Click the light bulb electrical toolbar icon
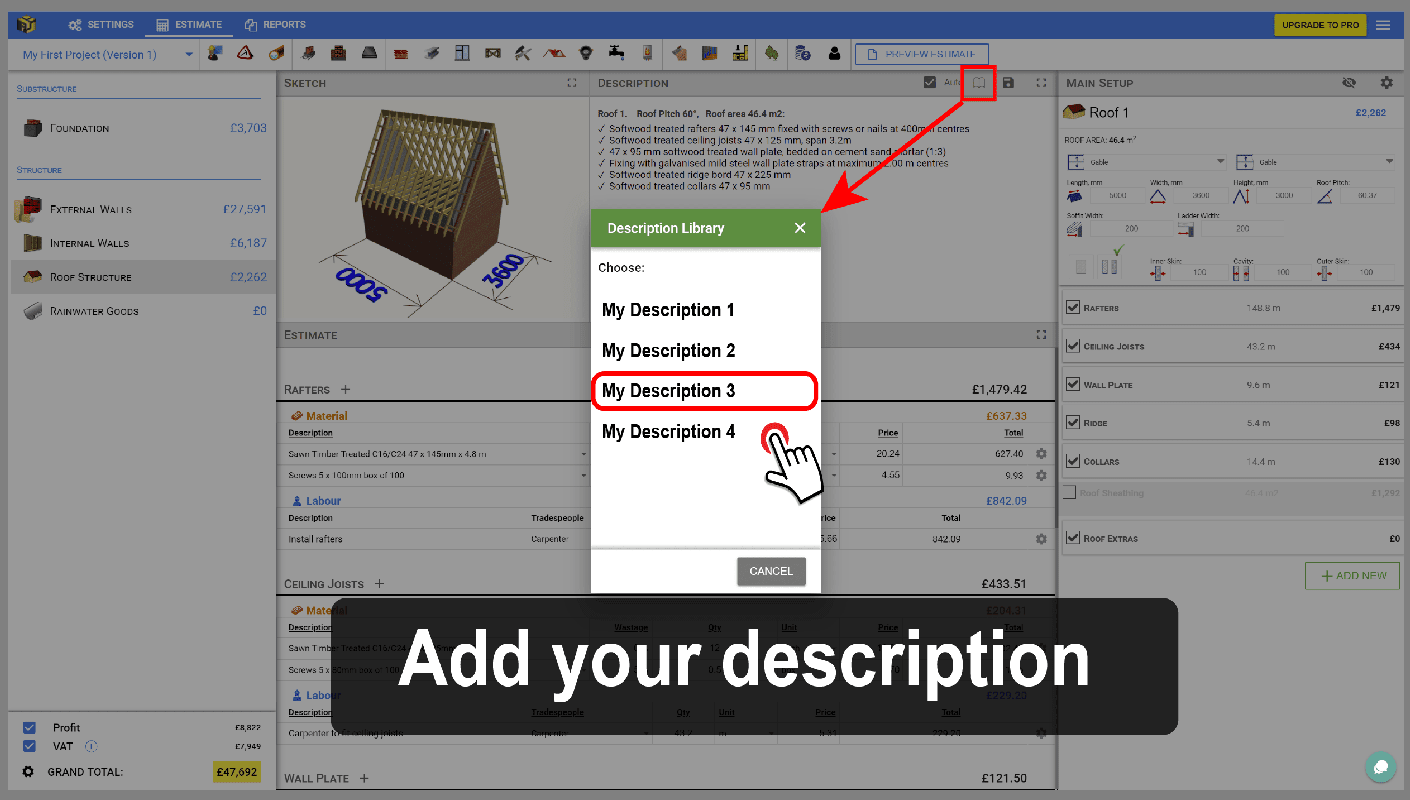The image size is (1410, 800). [x=587, y=54]
